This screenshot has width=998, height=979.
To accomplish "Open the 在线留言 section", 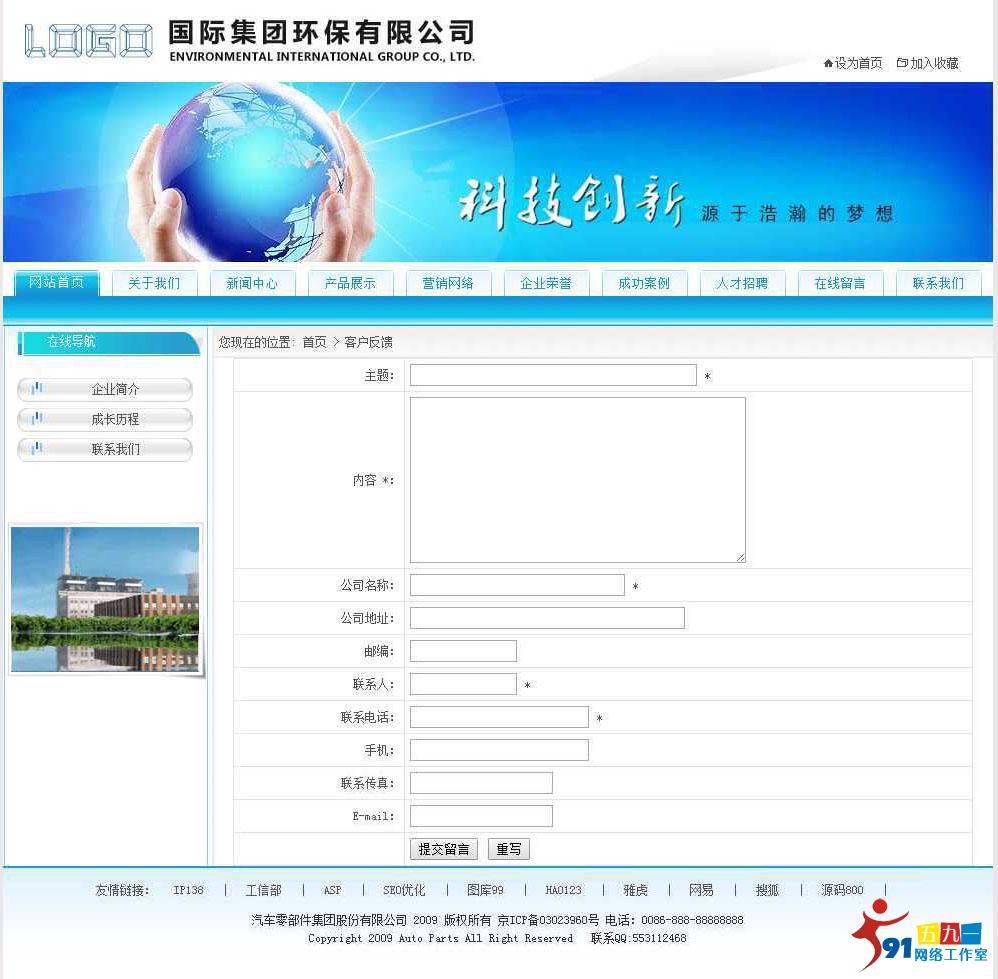I will click(x=839, y=283).
